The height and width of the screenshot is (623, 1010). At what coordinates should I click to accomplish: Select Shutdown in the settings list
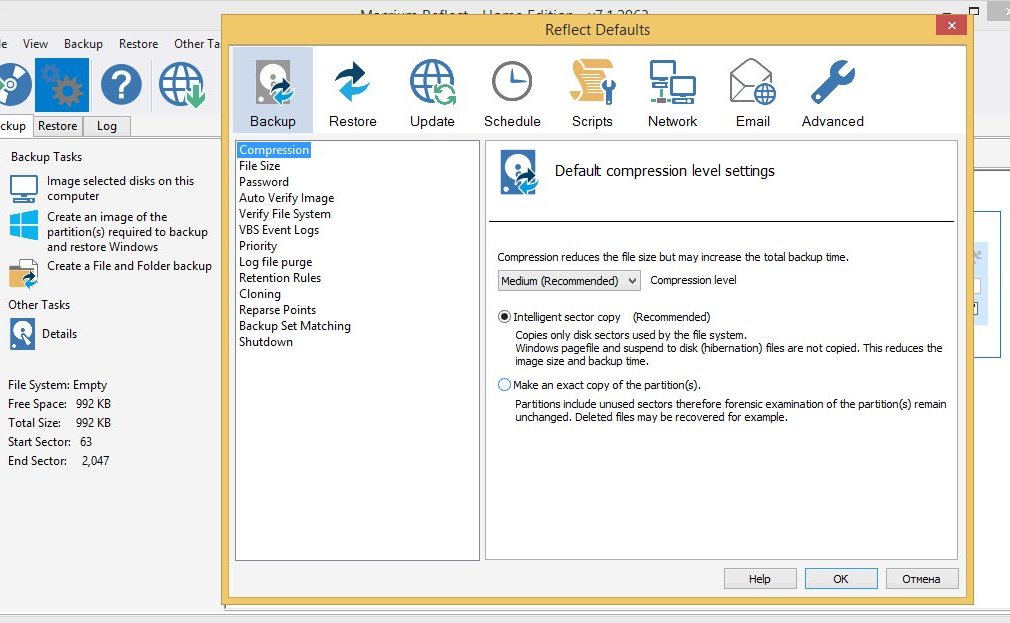(x=266, y=342)
